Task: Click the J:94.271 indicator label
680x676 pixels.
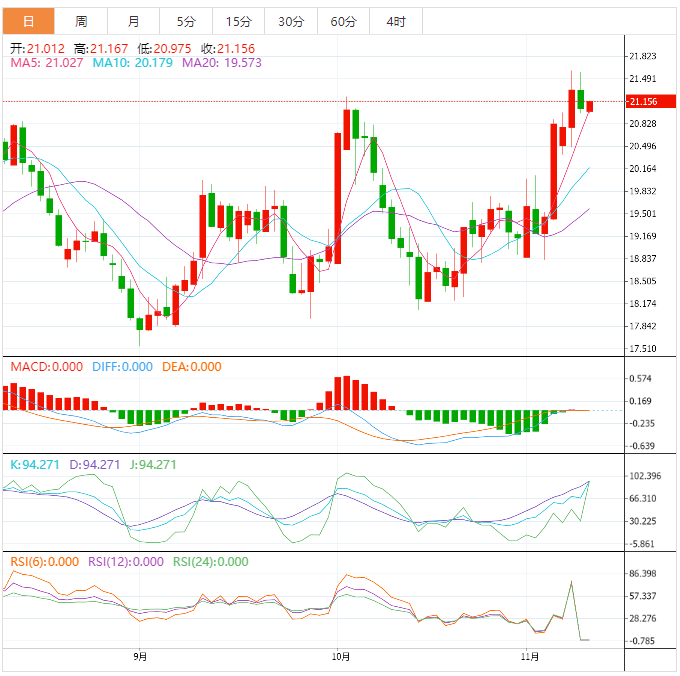Action: (x=153, y=465)
